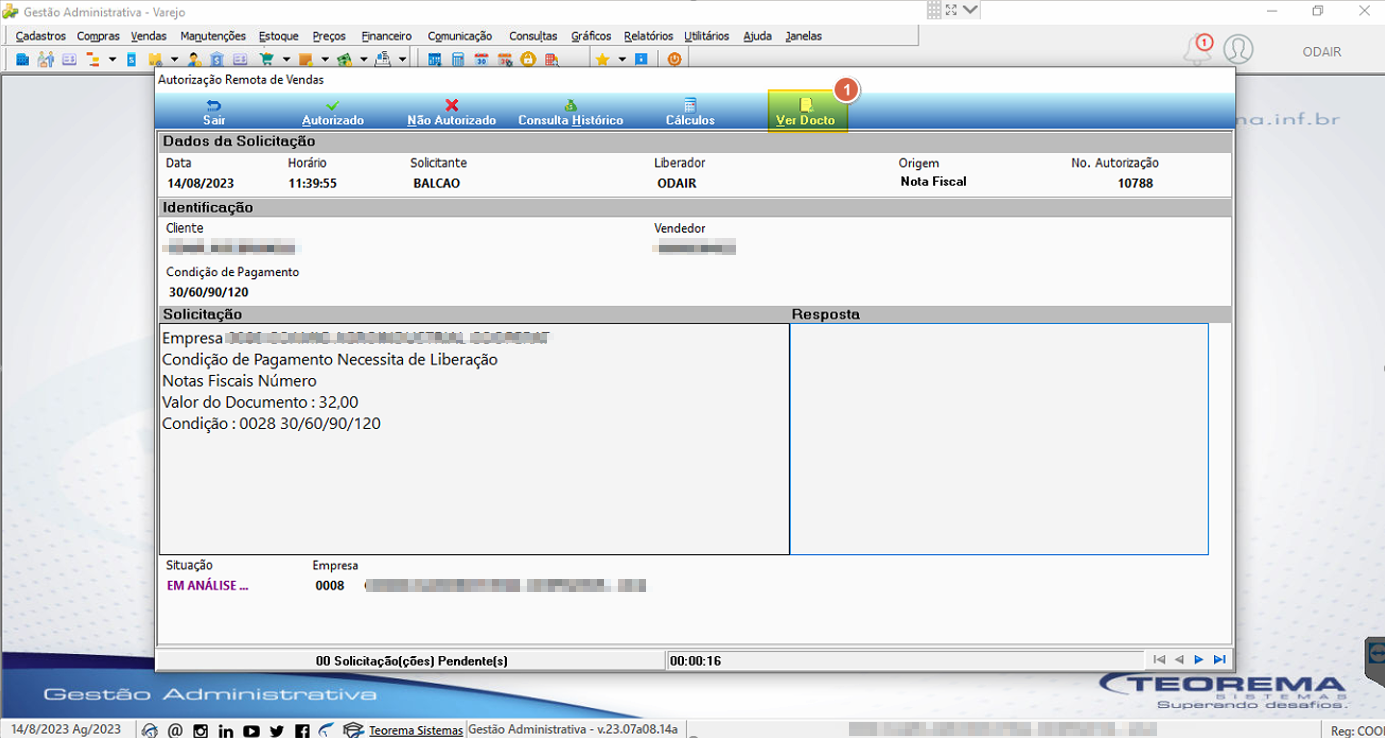Open the LinkedIn icon in the status bar
The width and height of the screenshot is (1385, 738).
[x=225, y=730]
